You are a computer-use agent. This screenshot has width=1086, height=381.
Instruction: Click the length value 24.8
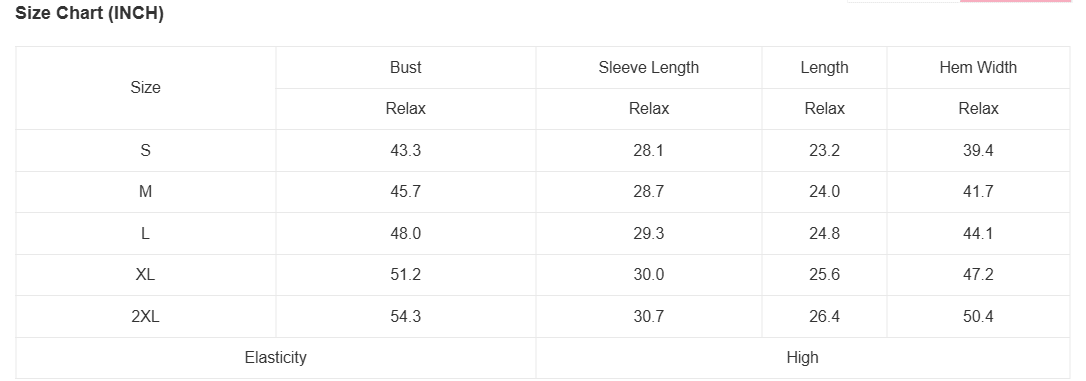[x=824, y=233]
